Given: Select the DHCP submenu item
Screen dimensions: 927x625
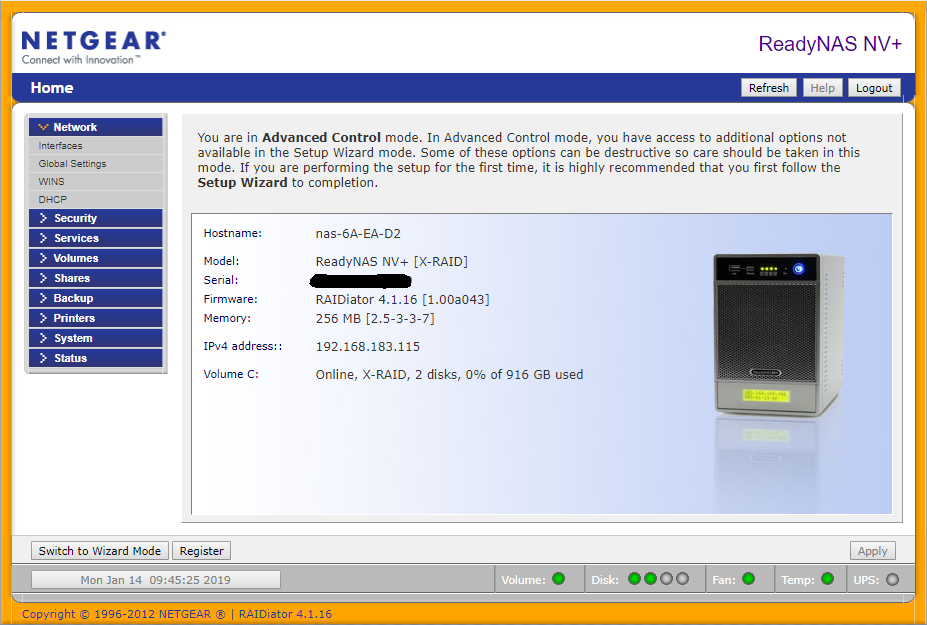Looking at the screenshot, I should (53, 200).
